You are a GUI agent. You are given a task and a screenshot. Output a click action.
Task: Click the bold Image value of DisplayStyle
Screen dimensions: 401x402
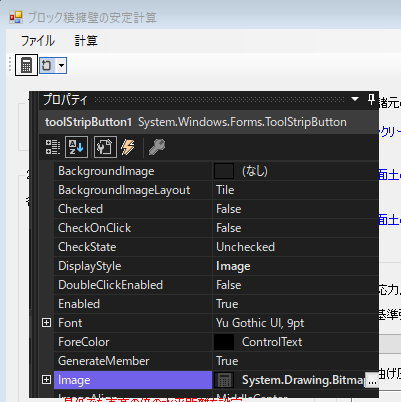pyautogui.click(x=233, y=266)
